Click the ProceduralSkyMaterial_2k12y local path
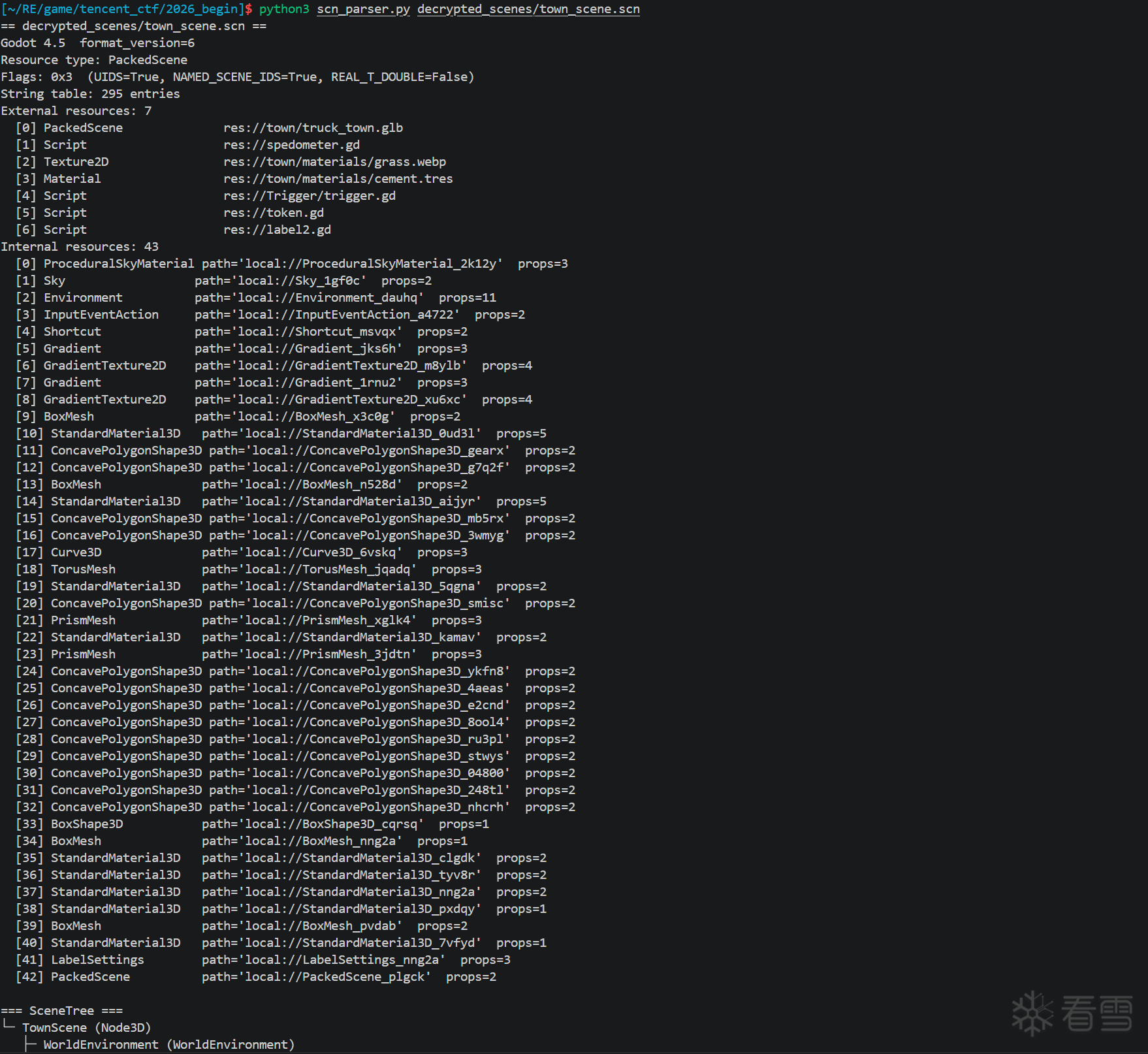 point(352,264)
